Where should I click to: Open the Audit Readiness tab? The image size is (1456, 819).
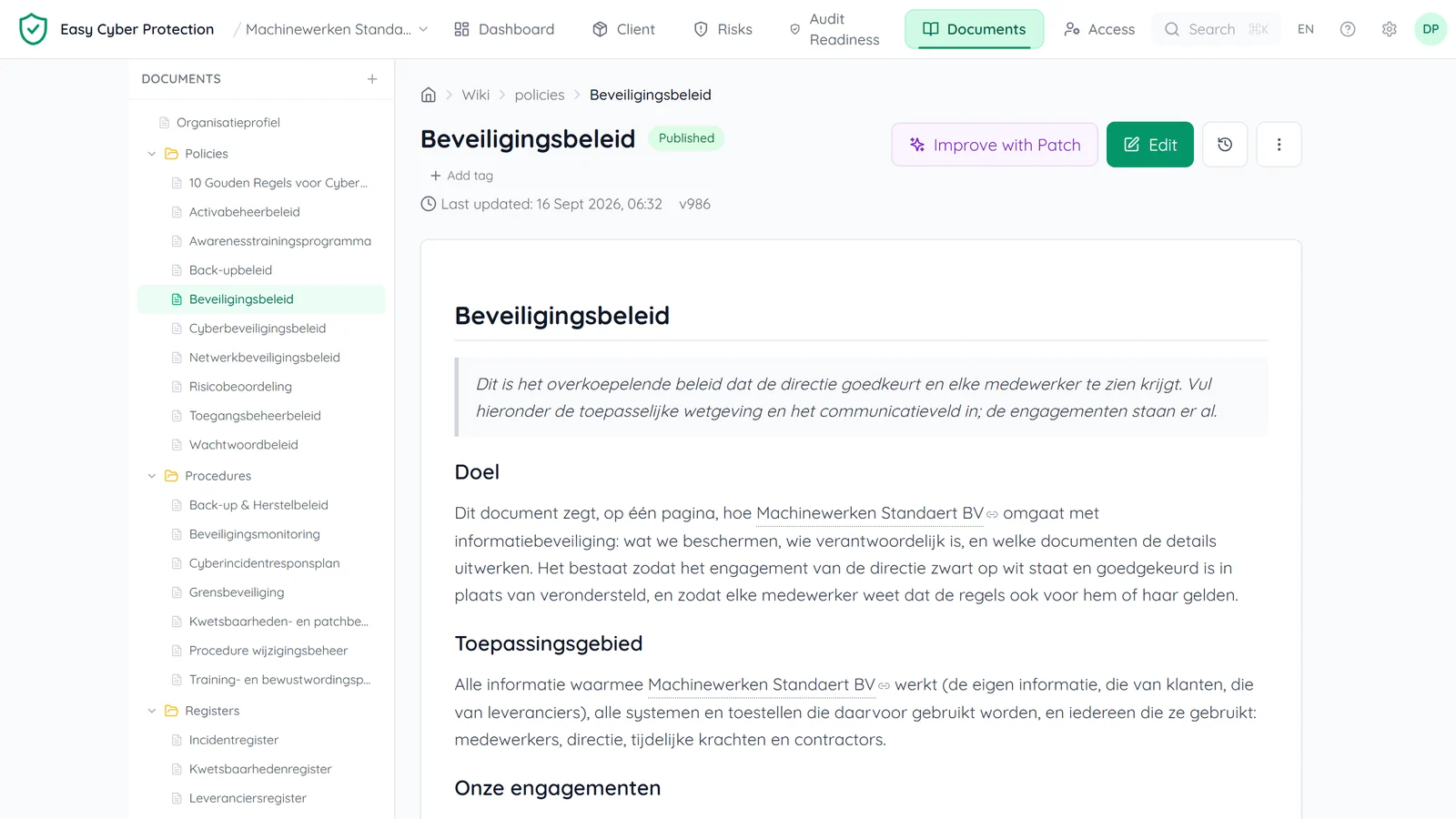click(x=834, y=29)
